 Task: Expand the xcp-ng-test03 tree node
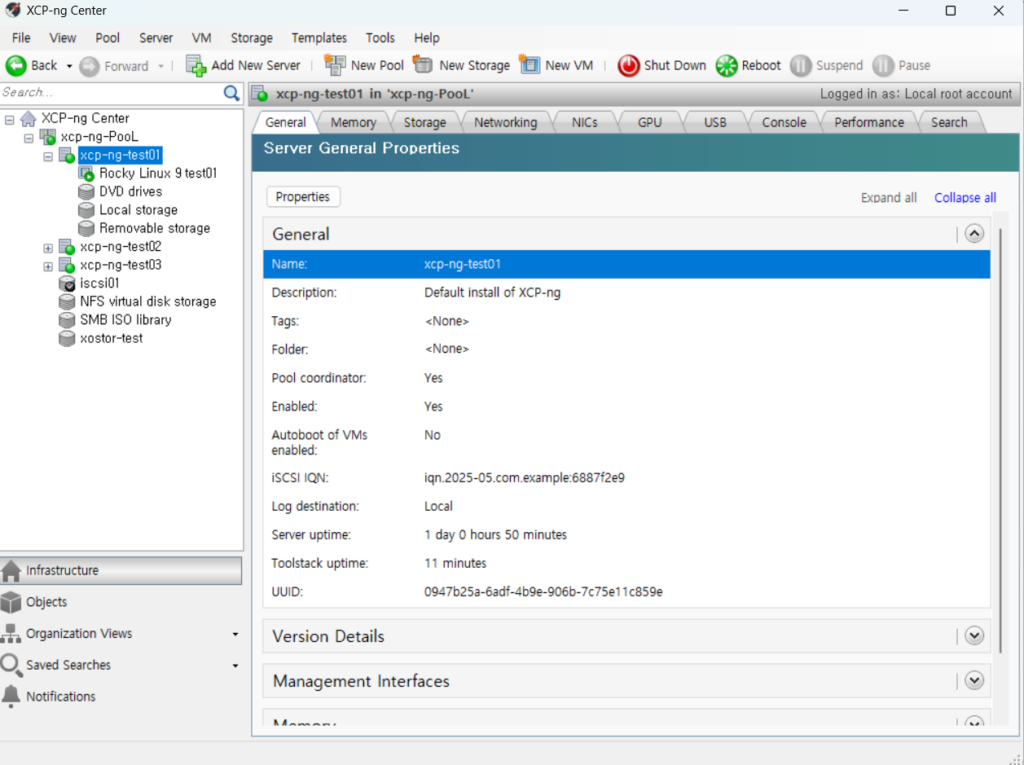click(x=48, y=266)
